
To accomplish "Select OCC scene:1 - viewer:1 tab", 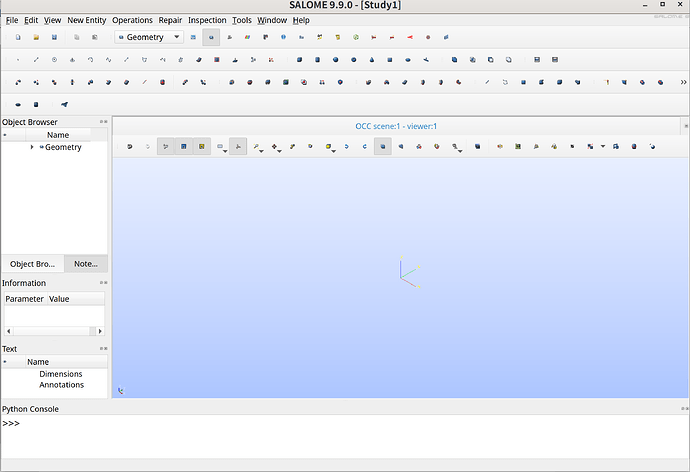I will pos(396,126).
